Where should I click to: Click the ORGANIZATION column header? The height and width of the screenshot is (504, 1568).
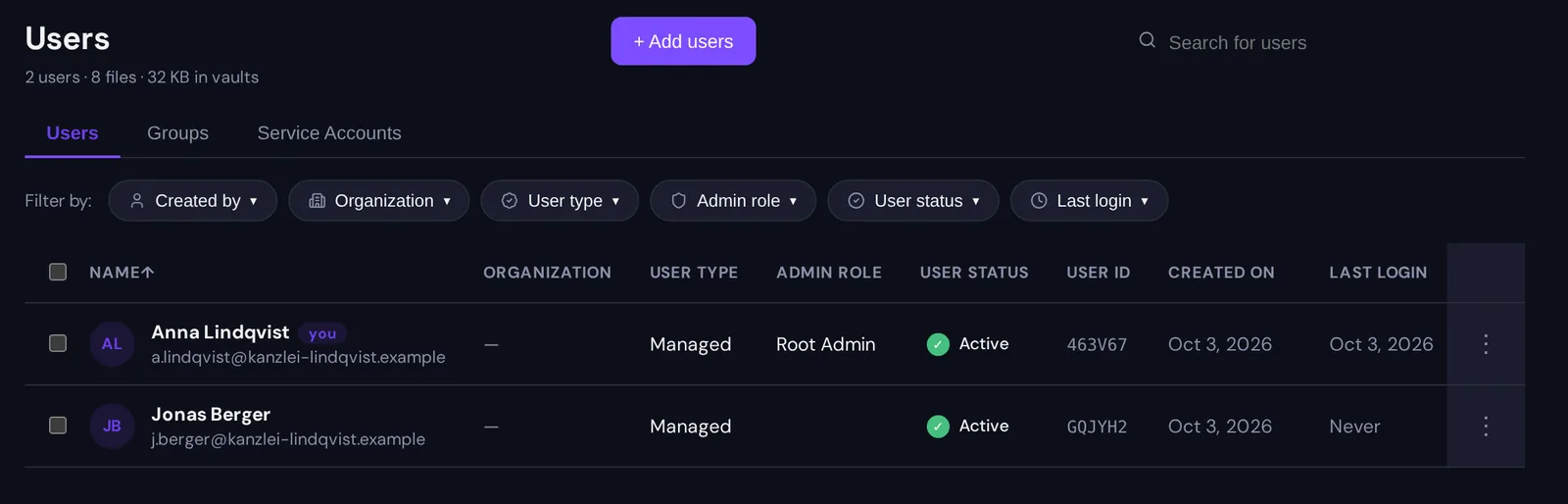click(547, 273)
